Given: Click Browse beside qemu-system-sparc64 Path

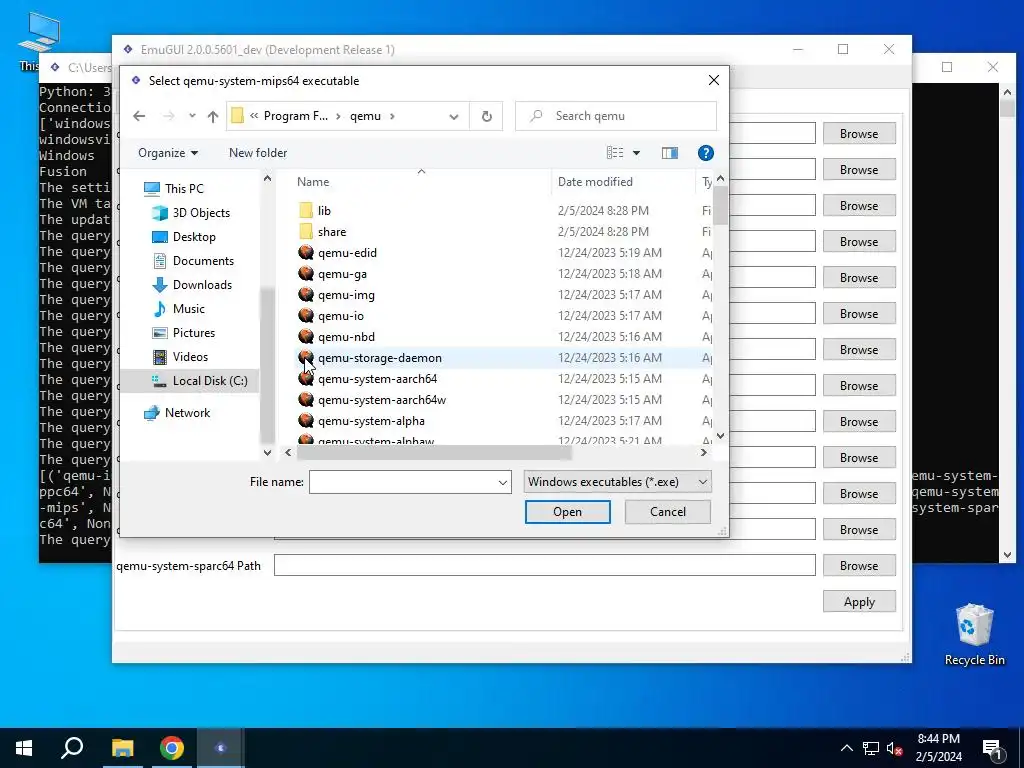Looking at the screenshot, I should click(x=859, y=566).
